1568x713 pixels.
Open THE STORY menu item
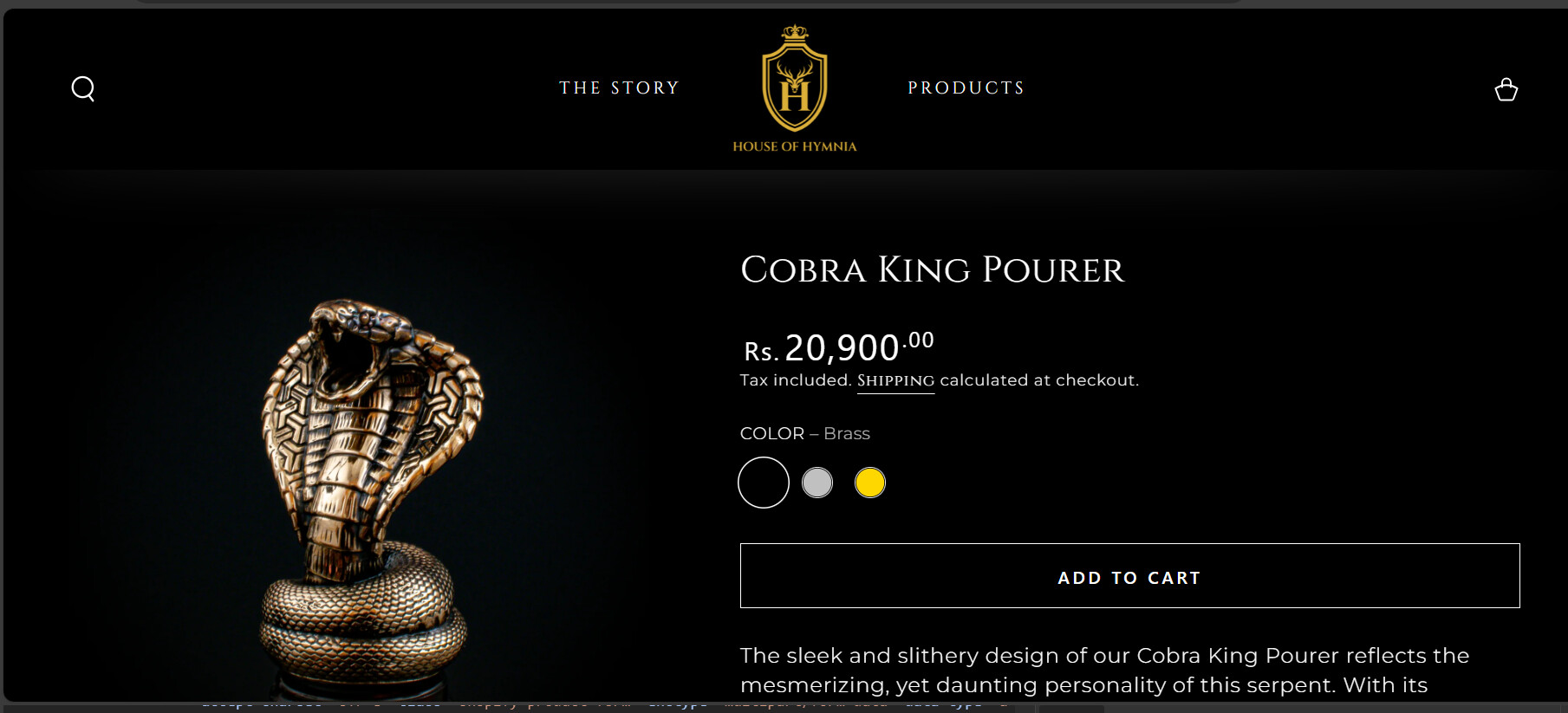(x=619, y=88)
